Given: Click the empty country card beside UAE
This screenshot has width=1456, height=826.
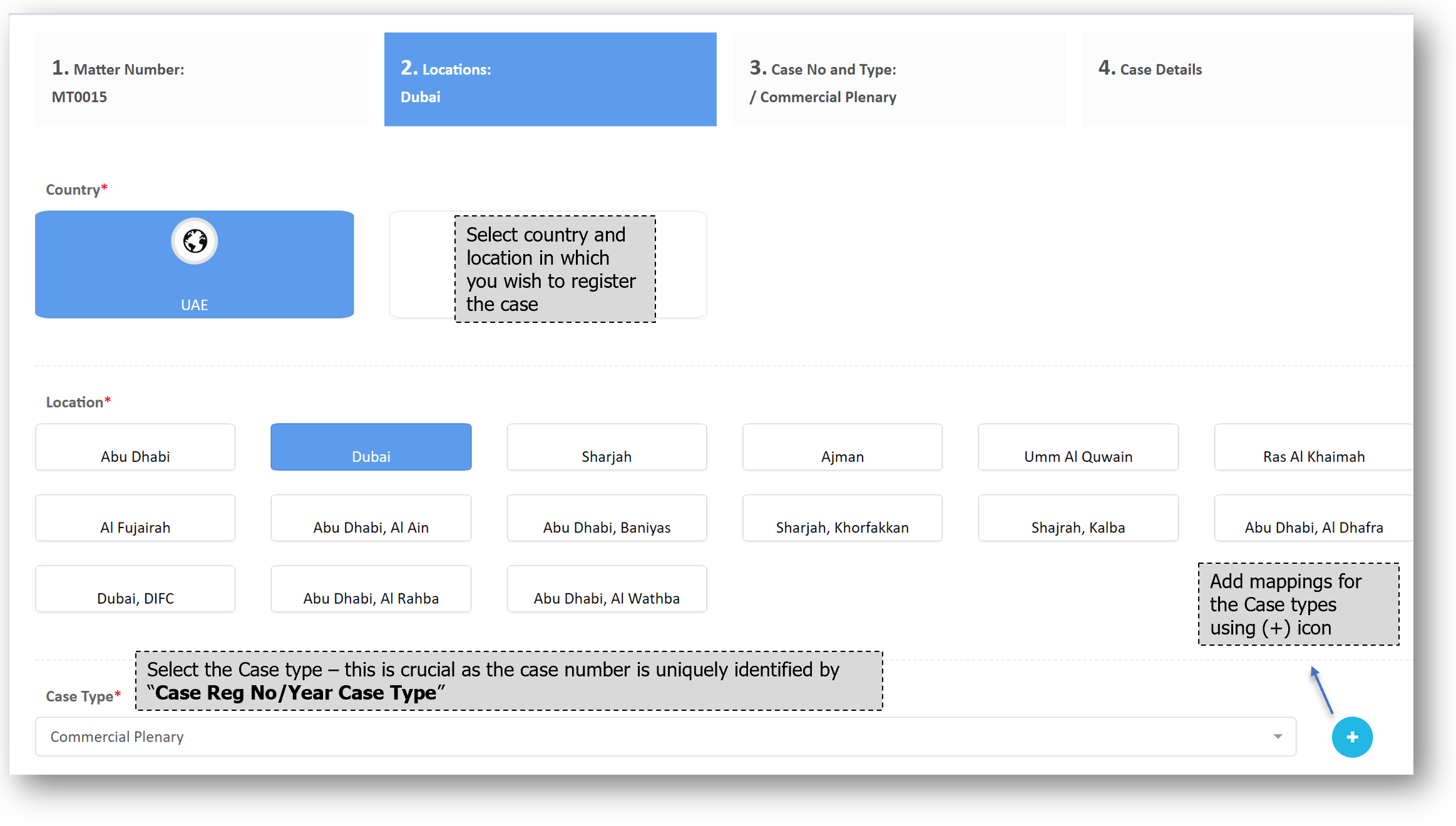Looking at the screenshot, I should 421,265.
